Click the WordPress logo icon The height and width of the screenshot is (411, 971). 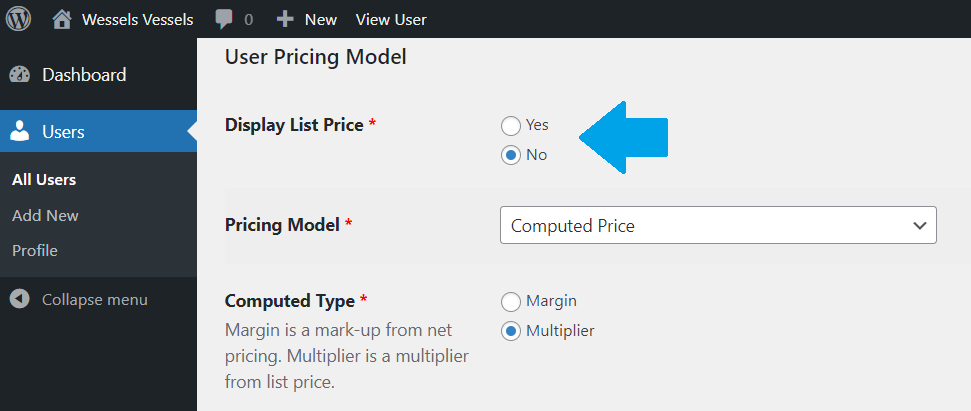(19, 19)
